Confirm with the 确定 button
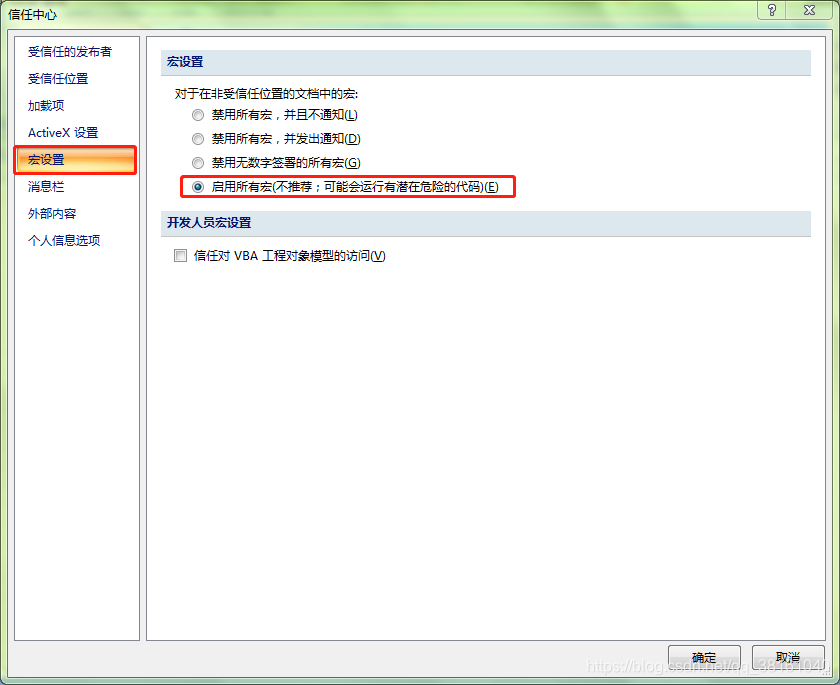The width and height of the screenshot is (840, 685). [704, 657]
